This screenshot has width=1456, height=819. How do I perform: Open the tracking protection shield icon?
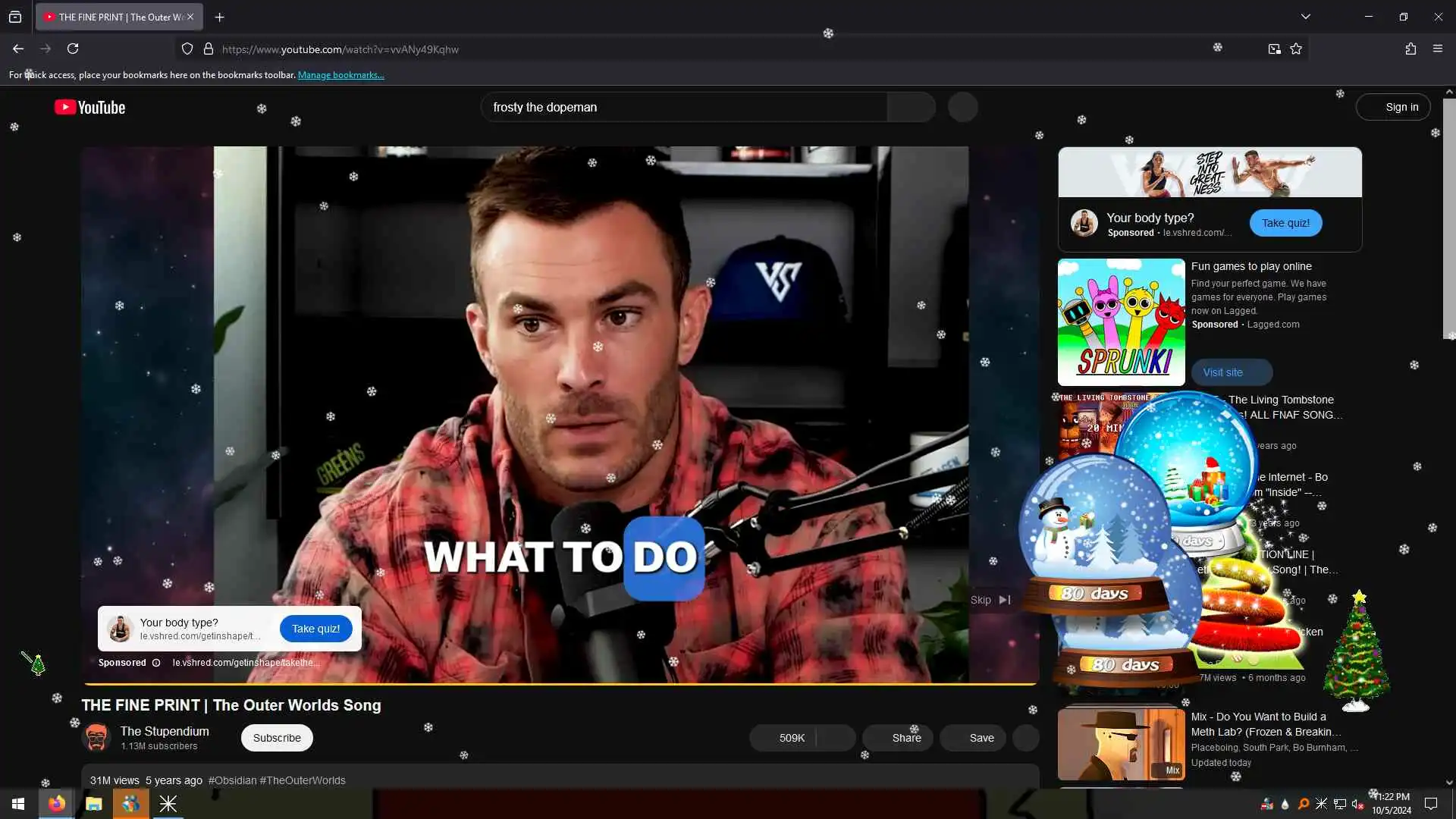187,49
